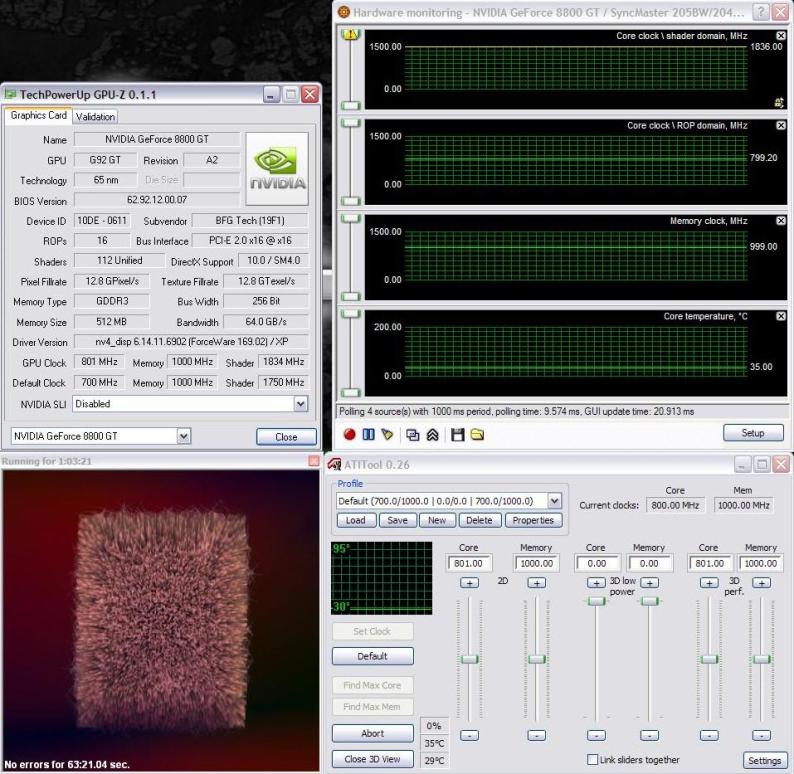Expand the ATITool Profile dropdown
The height and width of the screenshot is (774, 794).
[554, 501]
